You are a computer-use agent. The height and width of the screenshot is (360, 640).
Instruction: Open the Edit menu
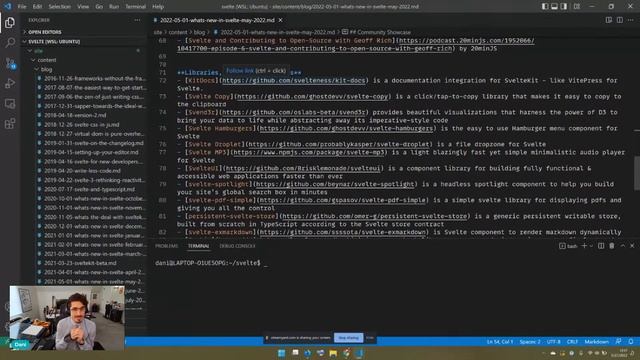[37, 7]
